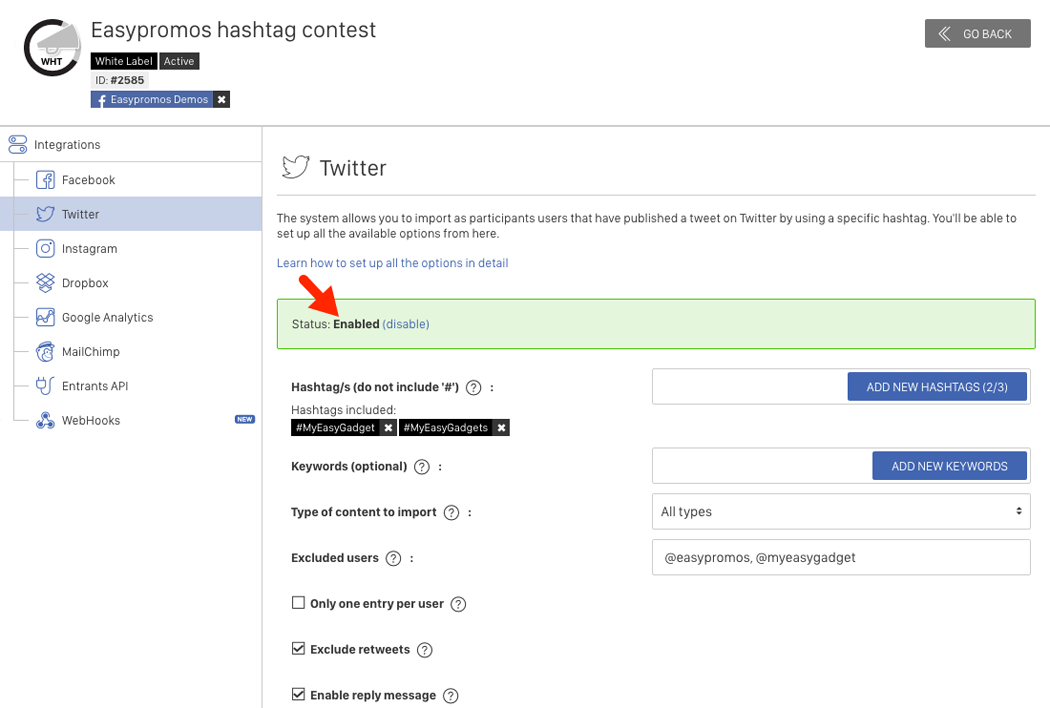Click the Easypromos hashtag contest title
Screen dimensions: 1050x708
[x=233, y=31]
